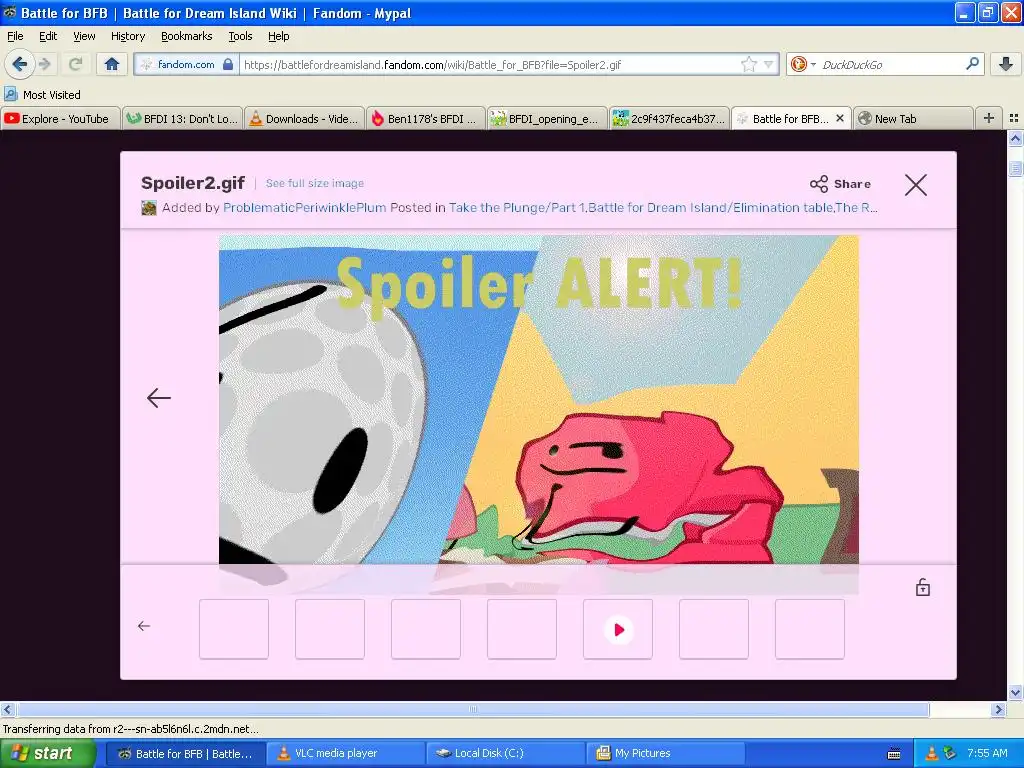Viewport: 1024px width, 768px height.
Task: Click the fandom.com site identity label
Action: coord(186,64)
